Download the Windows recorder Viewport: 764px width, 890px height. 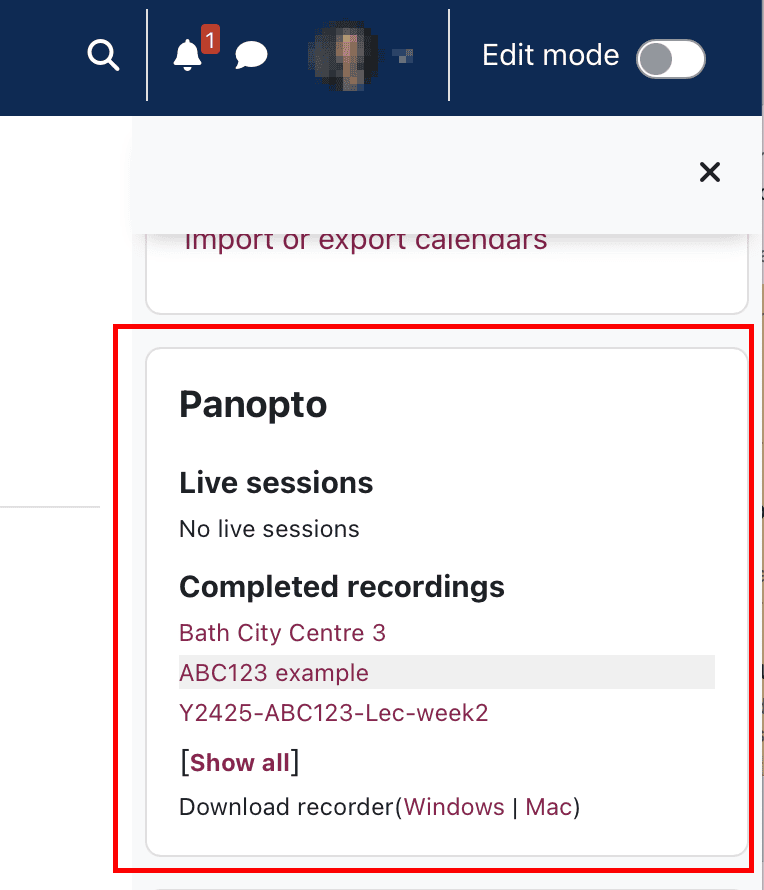[454, 807]
